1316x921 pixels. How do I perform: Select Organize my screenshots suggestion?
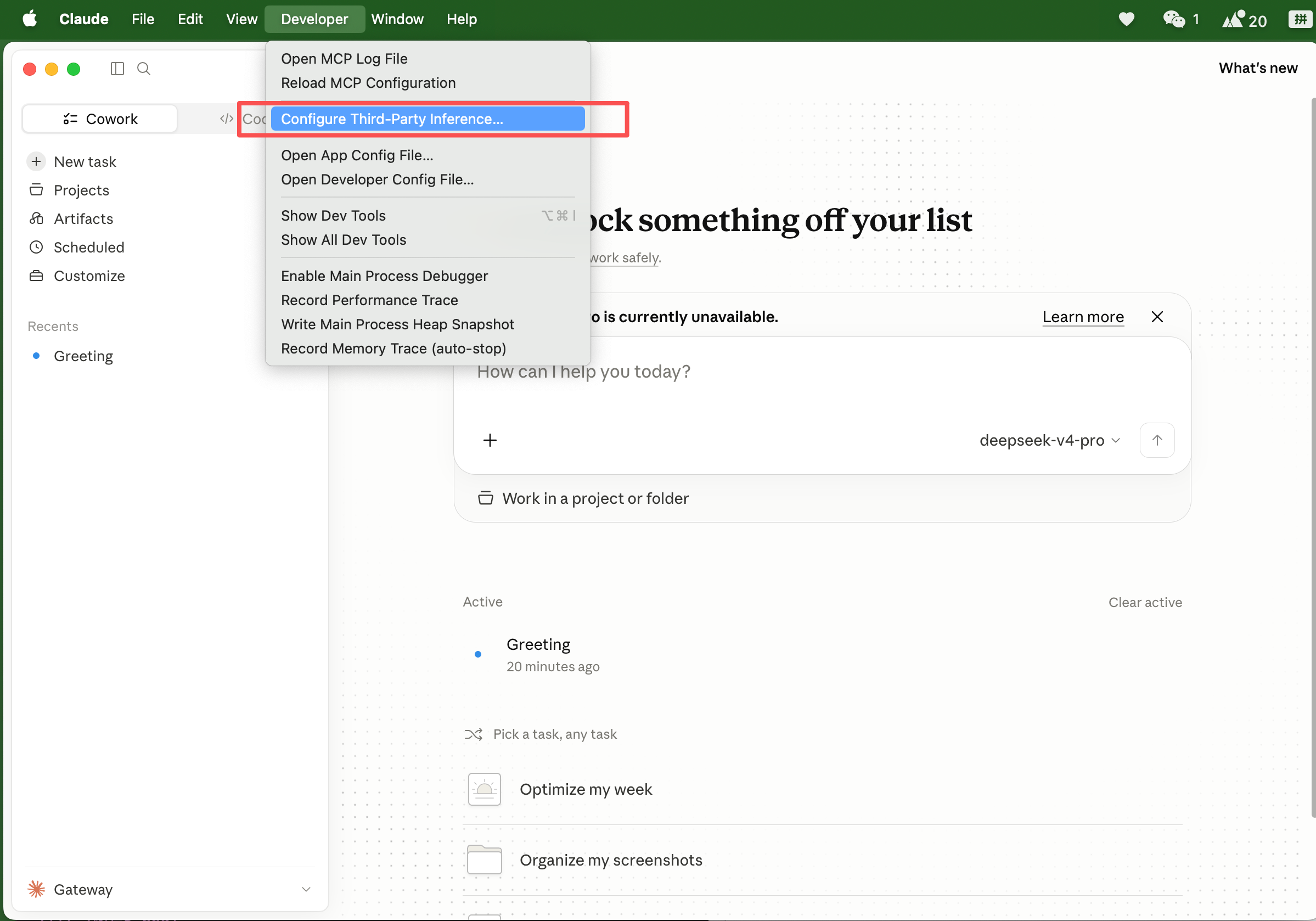point(822,860)
